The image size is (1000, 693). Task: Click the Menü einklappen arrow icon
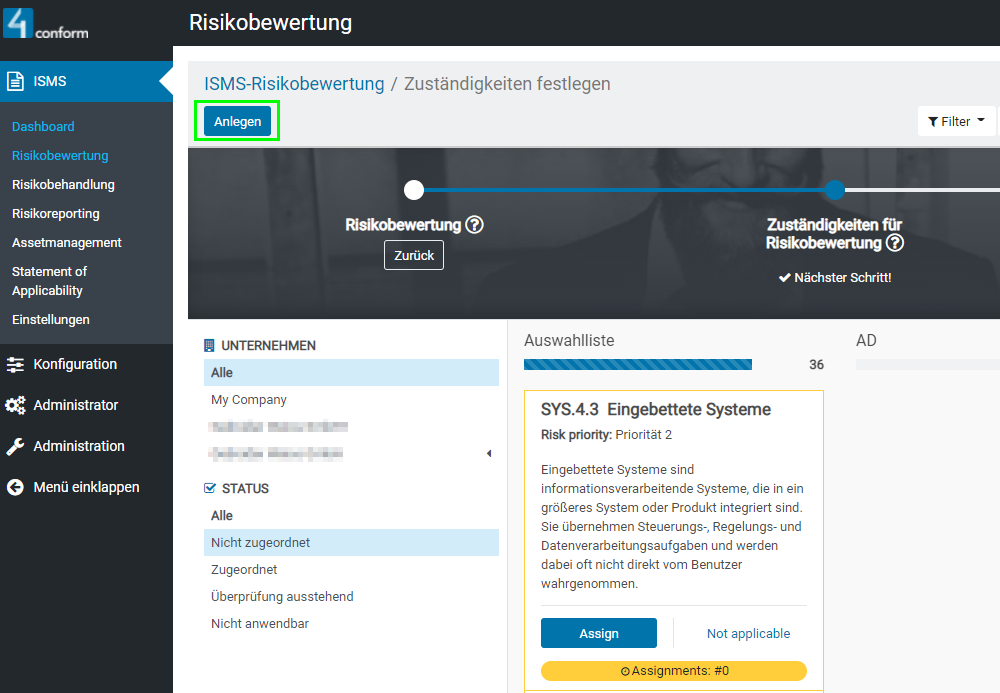(x=16, y=488)
